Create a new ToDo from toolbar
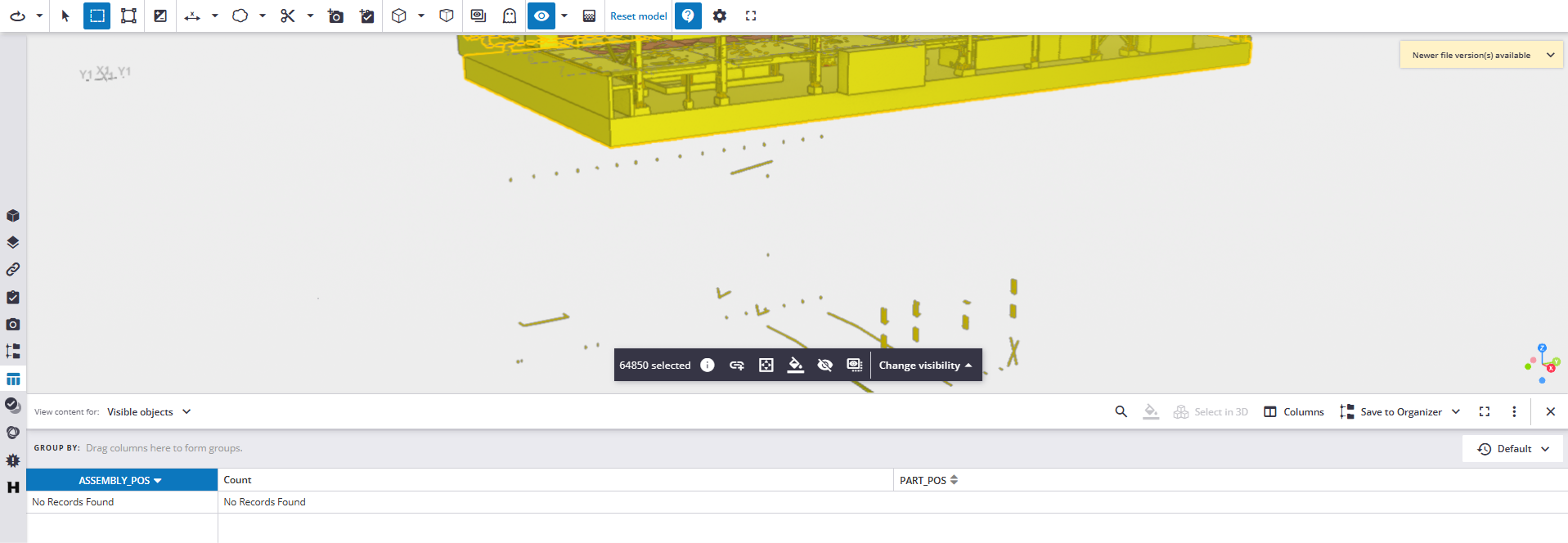The image size is (1568, 543). click(x=367, y=16)
